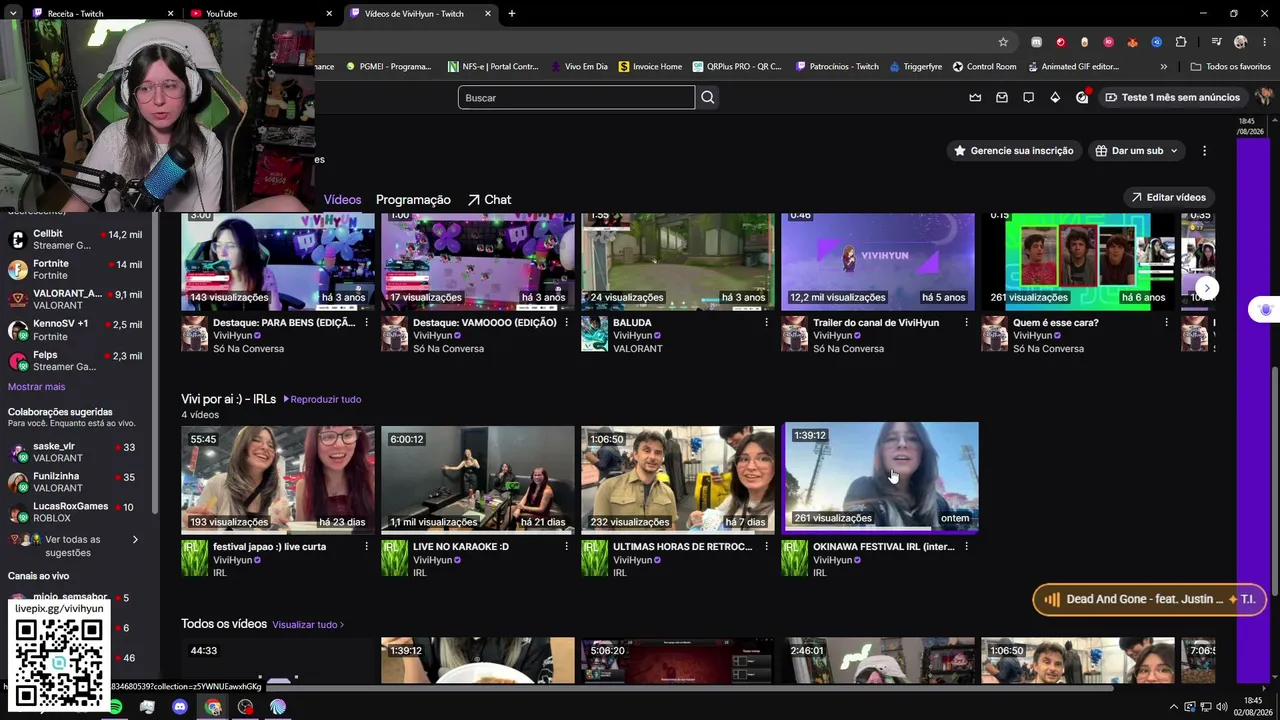Screen dimensions: 1280x720
Task: Switch to the Programação tab
Action: pyautogui.click(x=413, y=200)
